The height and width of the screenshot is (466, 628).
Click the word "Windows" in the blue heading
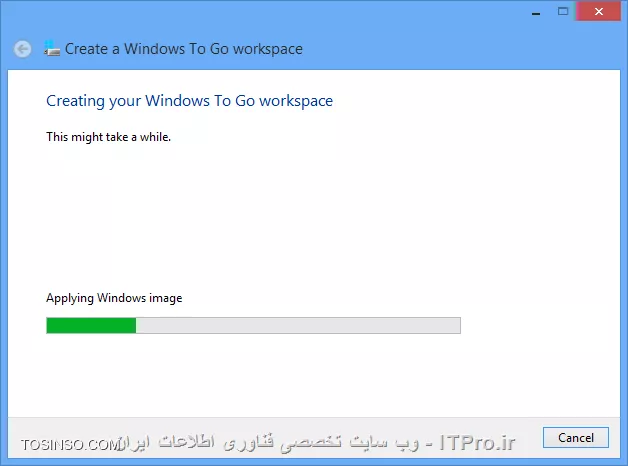tap(177, 100)
